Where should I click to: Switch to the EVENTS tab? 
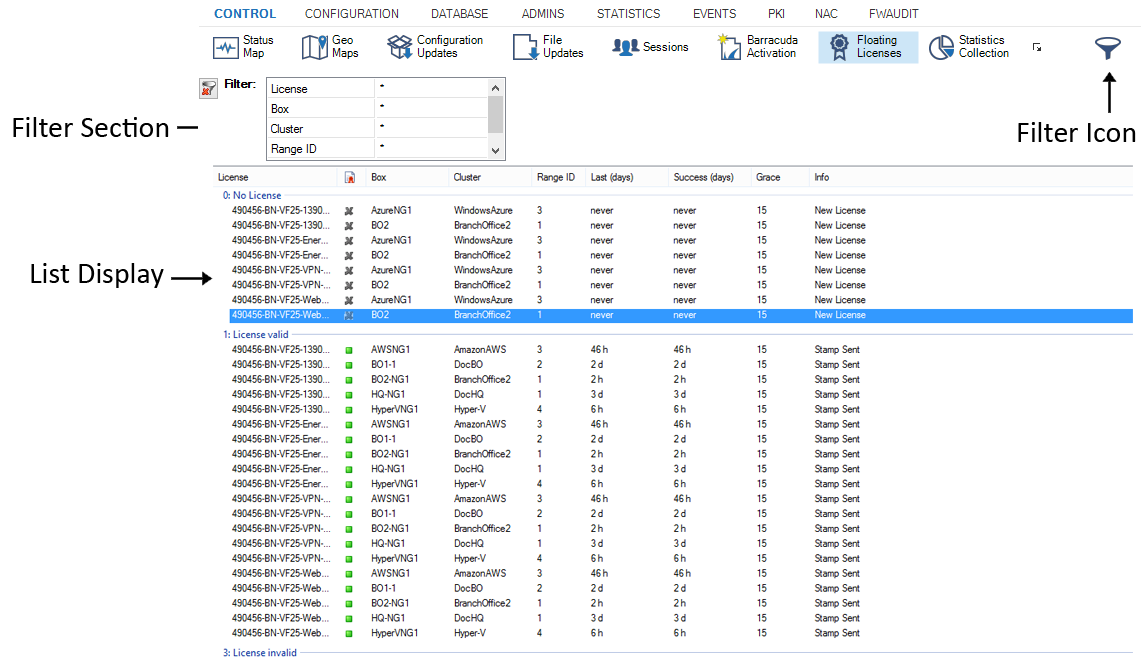point(715,14)
